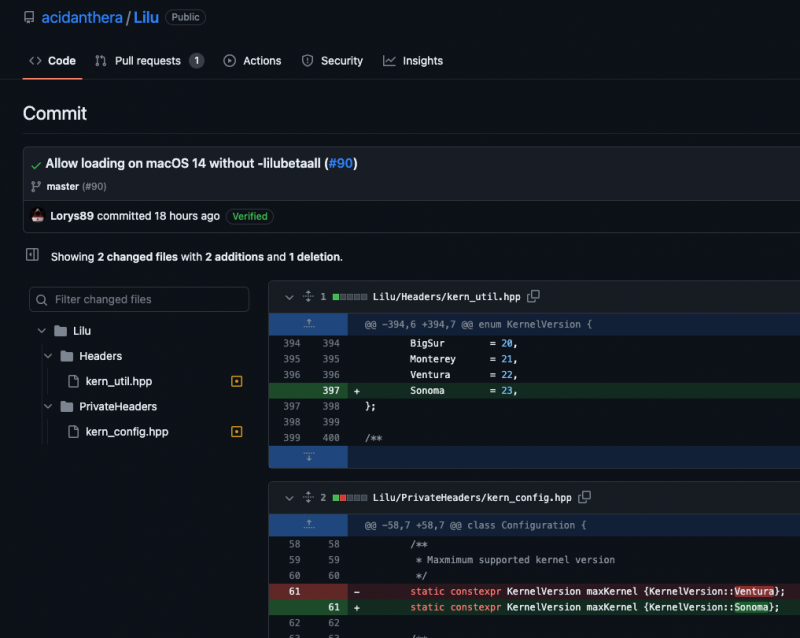
Task: Click the Security shield icon
Action: tap(307, 61)
